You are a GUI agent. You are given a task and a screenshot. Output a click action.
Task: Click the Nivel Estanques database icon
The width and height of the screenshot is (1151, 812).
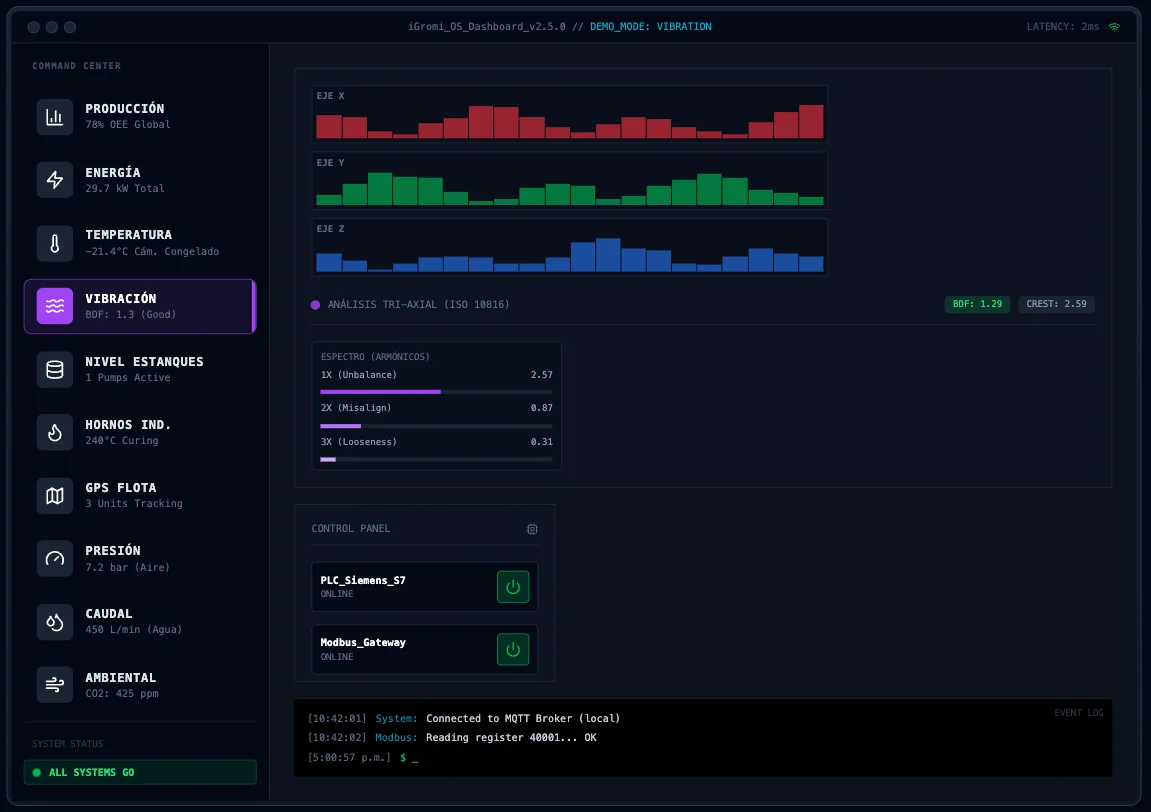(55, 369)
